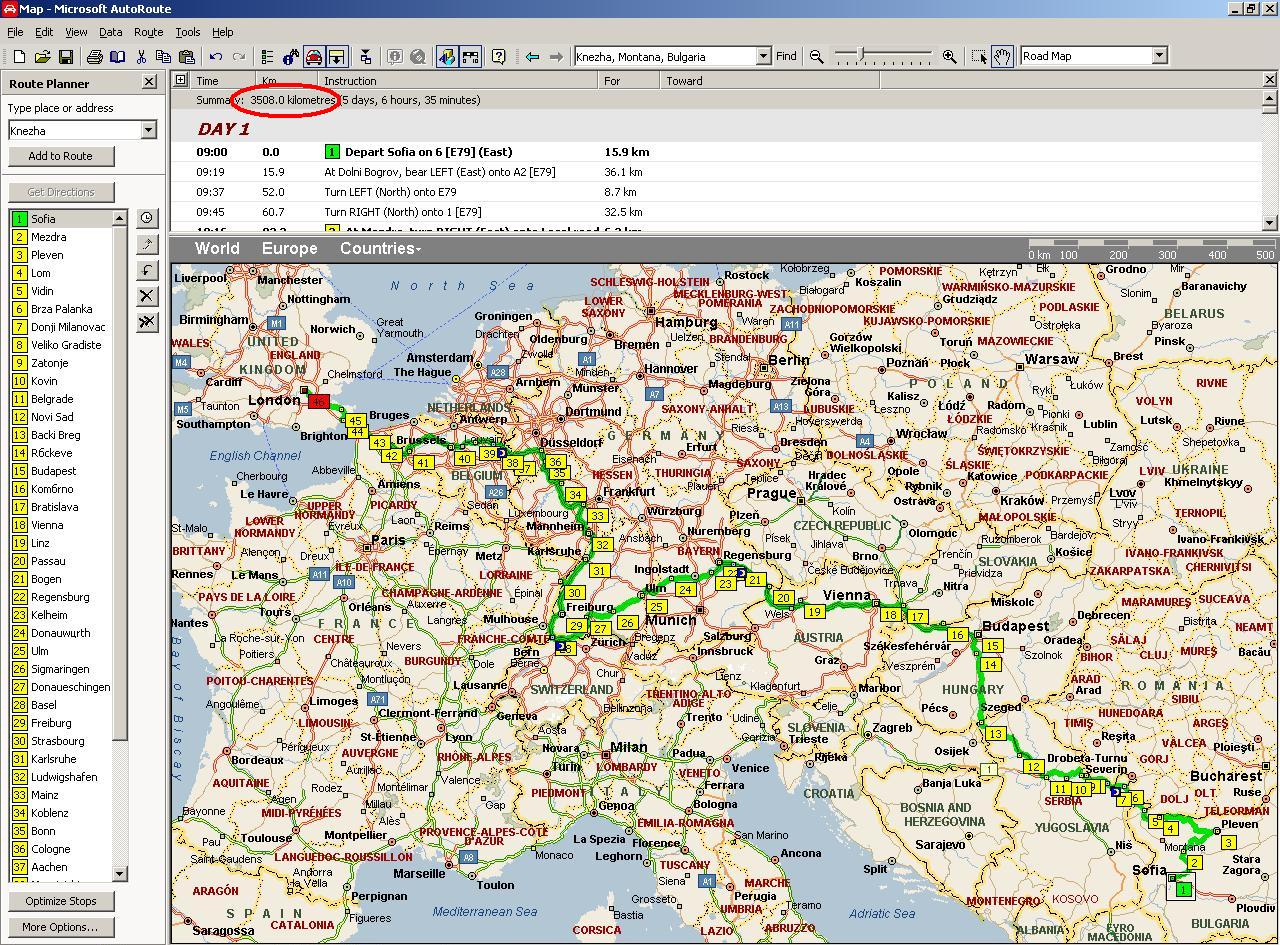This screenshot has height=945, width=1280.
Task: Click the World map navigation link
Action: [217, 249]
